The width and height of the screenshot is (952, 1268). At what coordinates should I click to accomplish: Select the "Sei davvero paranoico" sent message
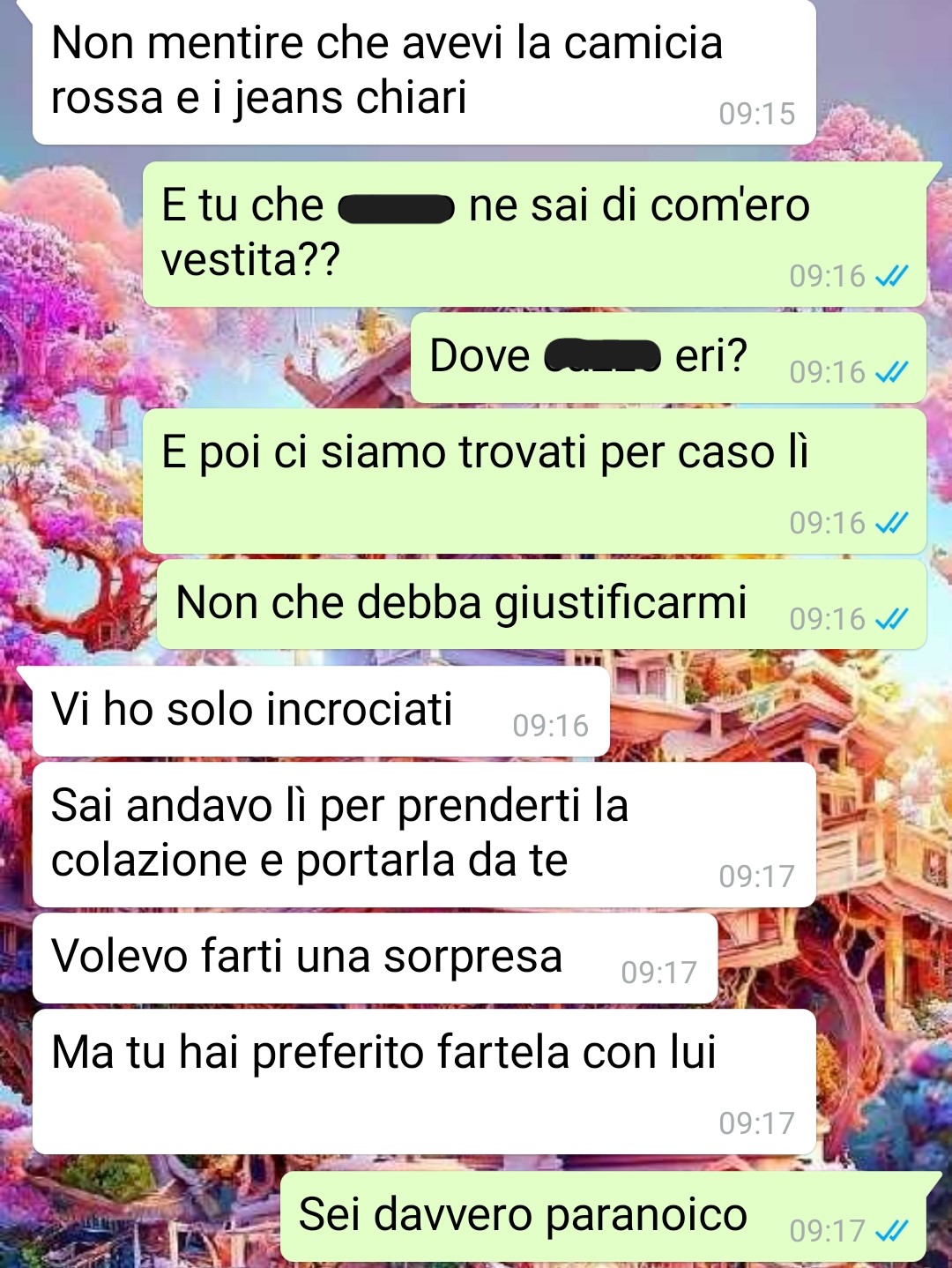click(603, 1217)
